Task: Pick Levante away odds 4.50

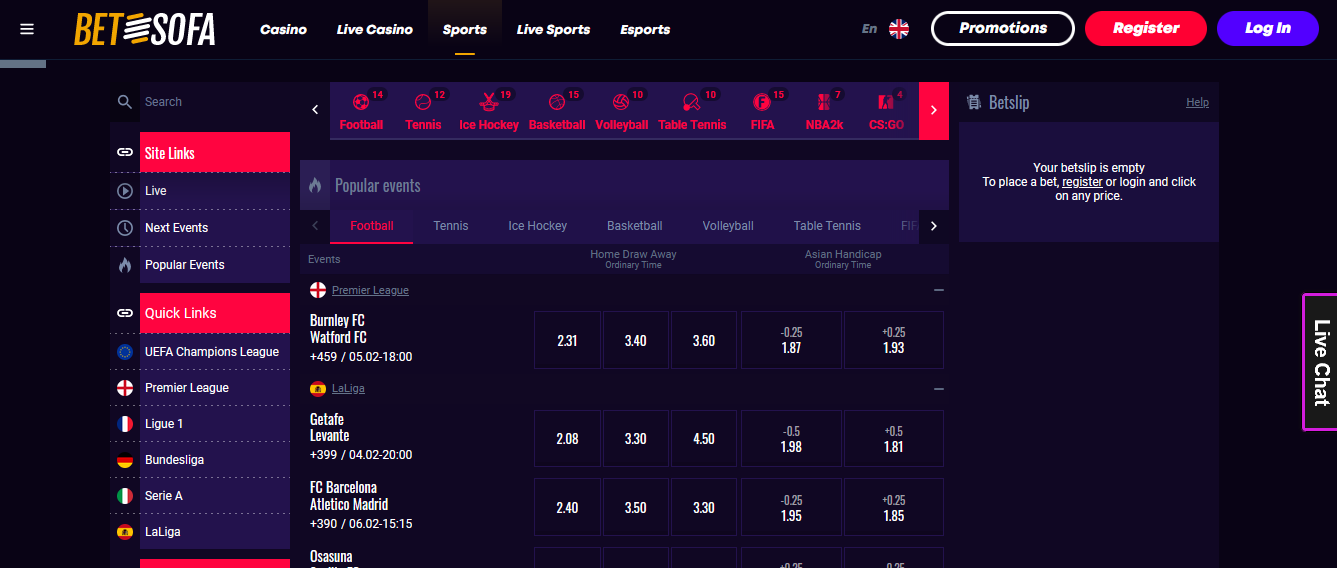Action: (x=704, y=438)
